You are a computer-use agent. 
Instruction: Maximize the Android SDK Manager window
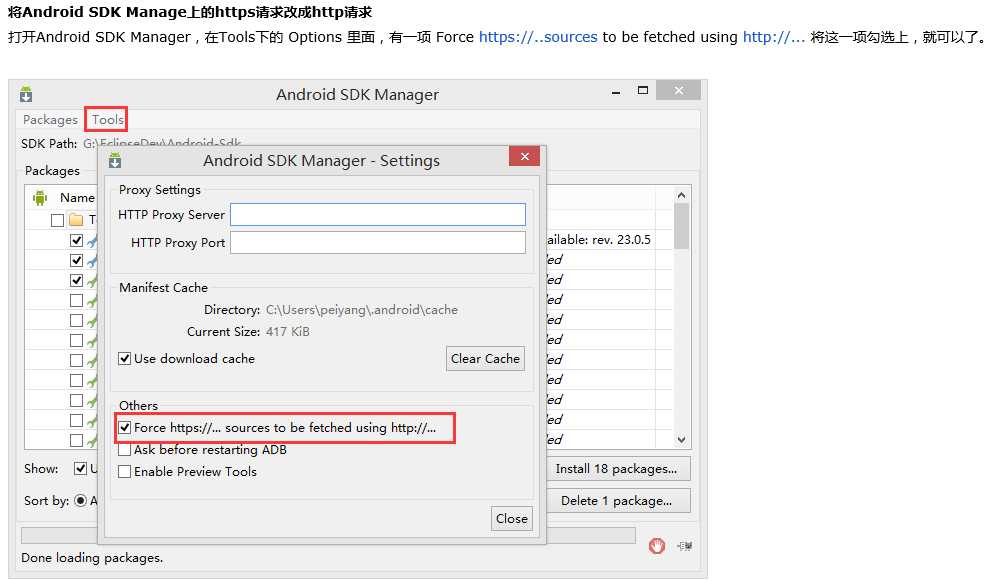coord(643,90)
